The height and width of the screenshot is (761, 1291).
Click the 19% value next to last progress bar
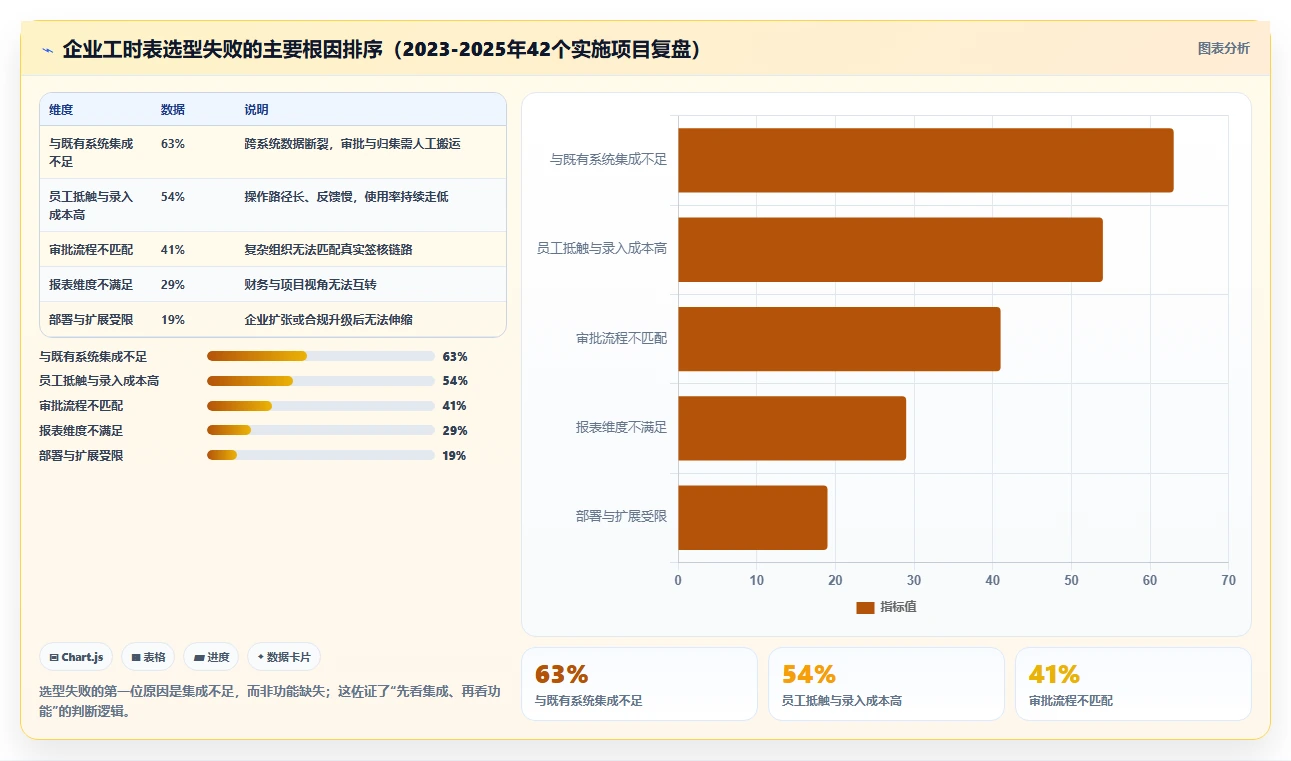(455, 455)
